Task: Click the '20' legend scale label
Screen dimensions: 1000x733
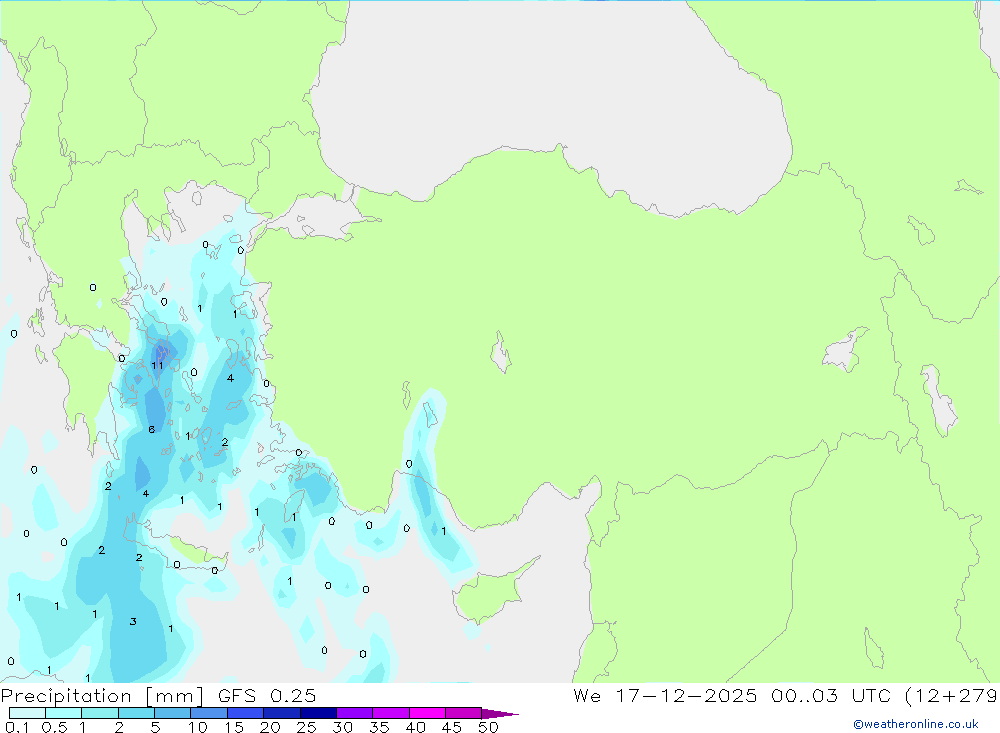Action: pyautogui.click(x=270, y=727)
